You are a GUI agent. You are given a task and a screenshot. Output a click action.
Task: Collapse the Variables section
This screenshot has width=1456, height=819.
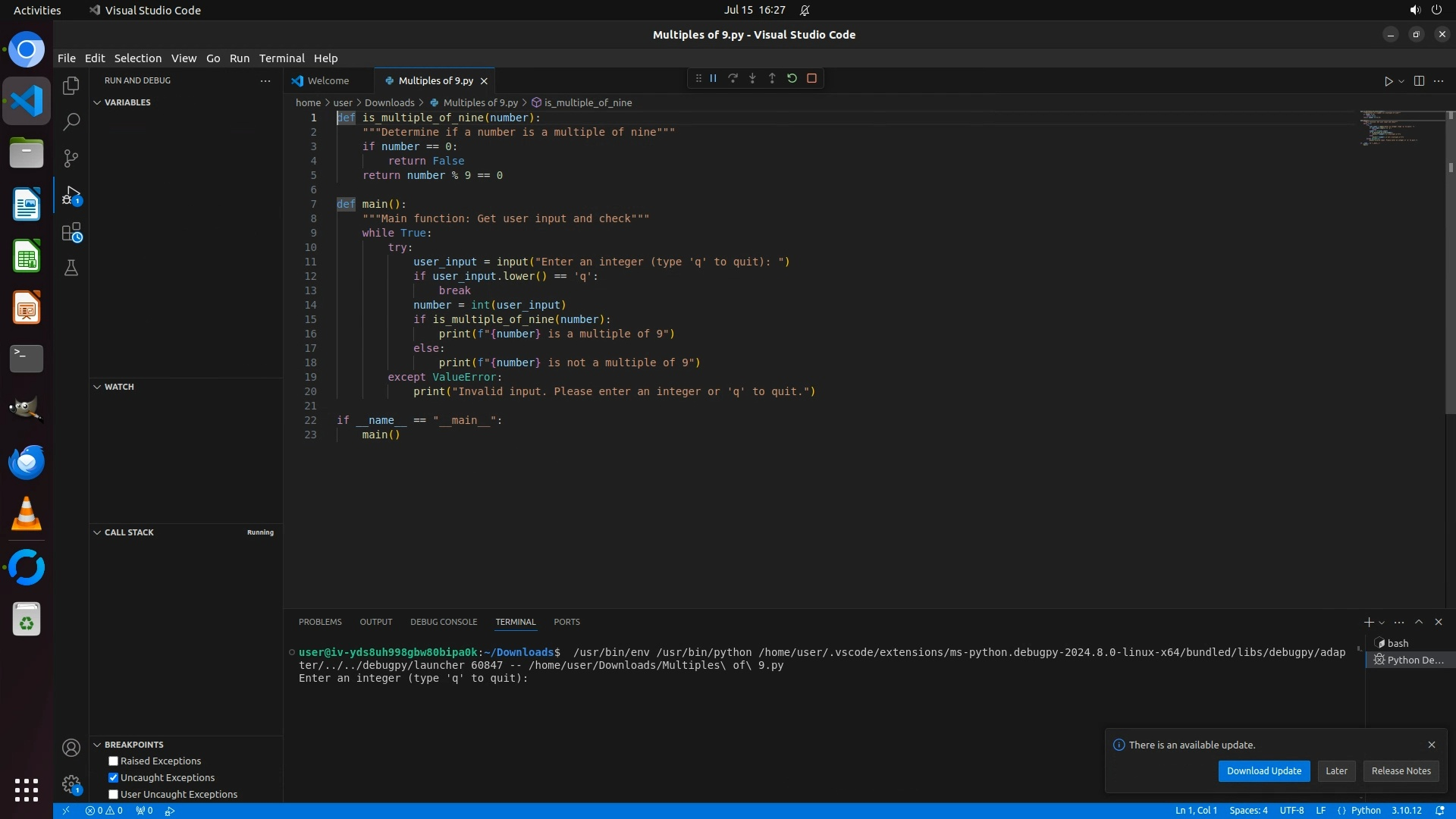coord(97,102)
